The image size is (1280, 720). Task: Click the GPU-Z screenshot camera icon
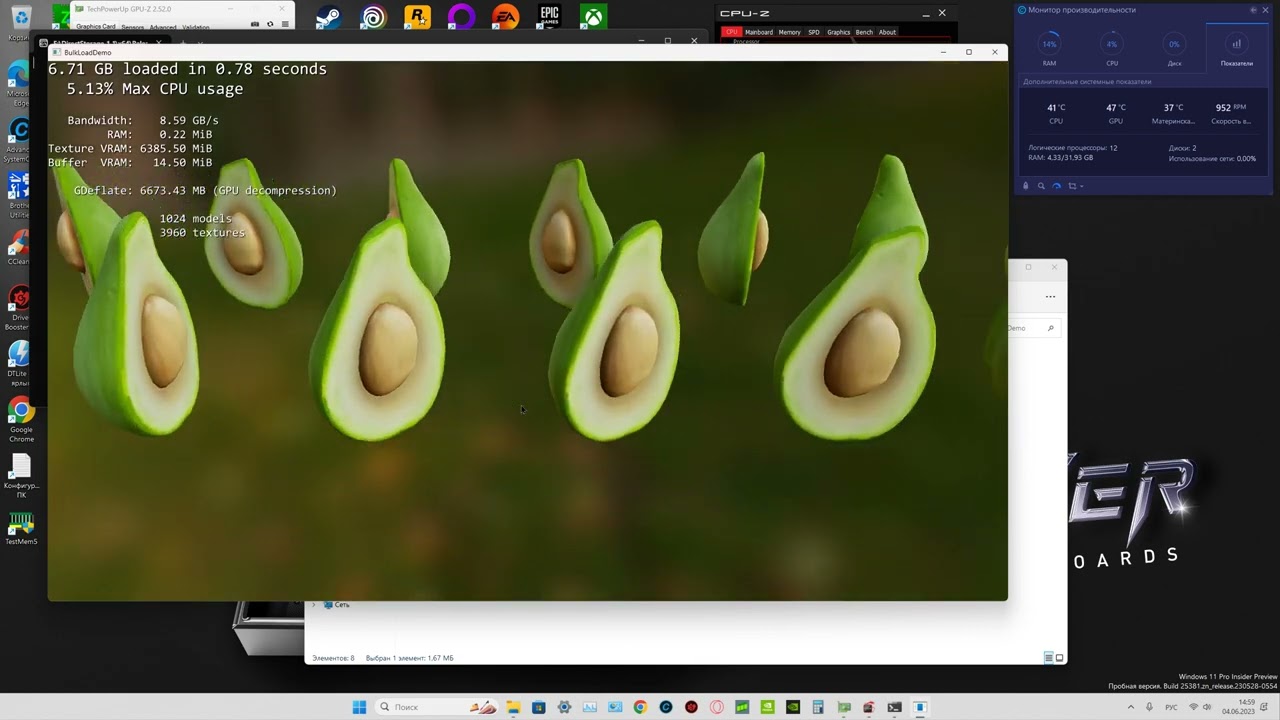(256, 24)
